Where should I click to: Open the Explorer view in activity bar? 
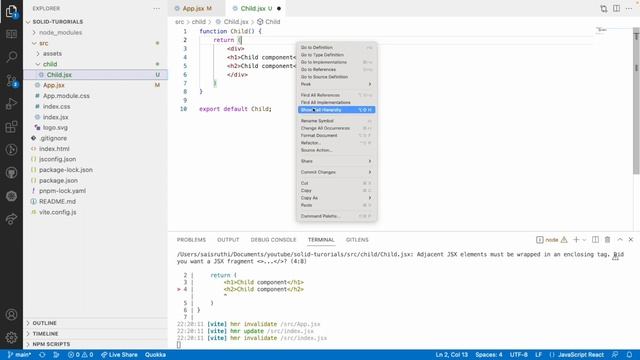click(11, 11)
